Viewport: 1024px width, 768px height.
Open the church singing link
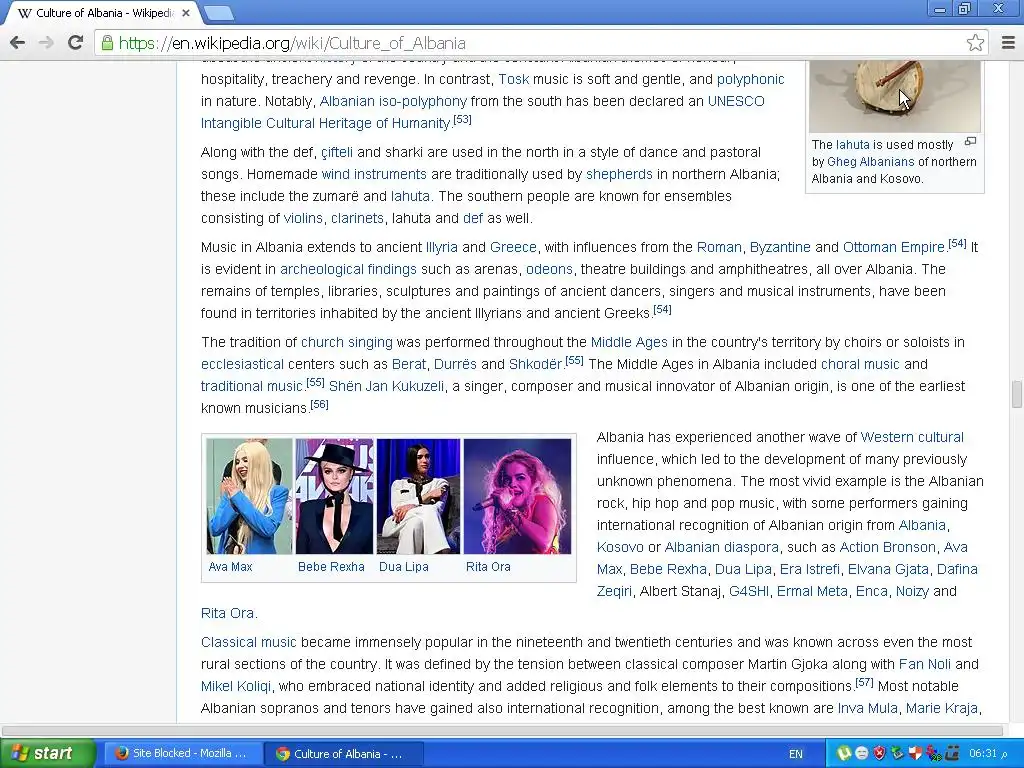point(347,342)
